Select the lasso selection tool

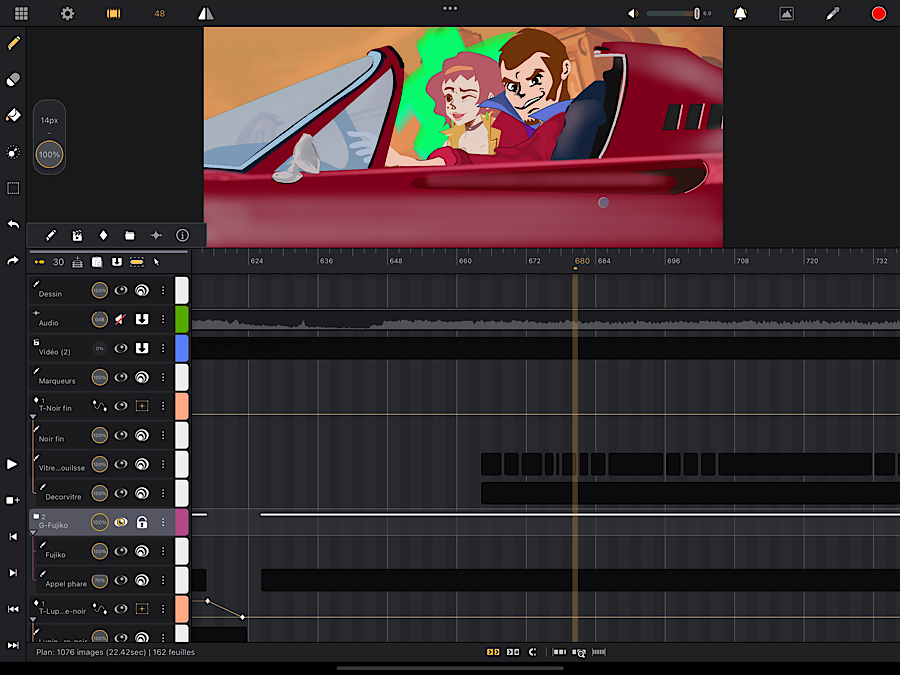pyautogui.click(x=13, y=152)
